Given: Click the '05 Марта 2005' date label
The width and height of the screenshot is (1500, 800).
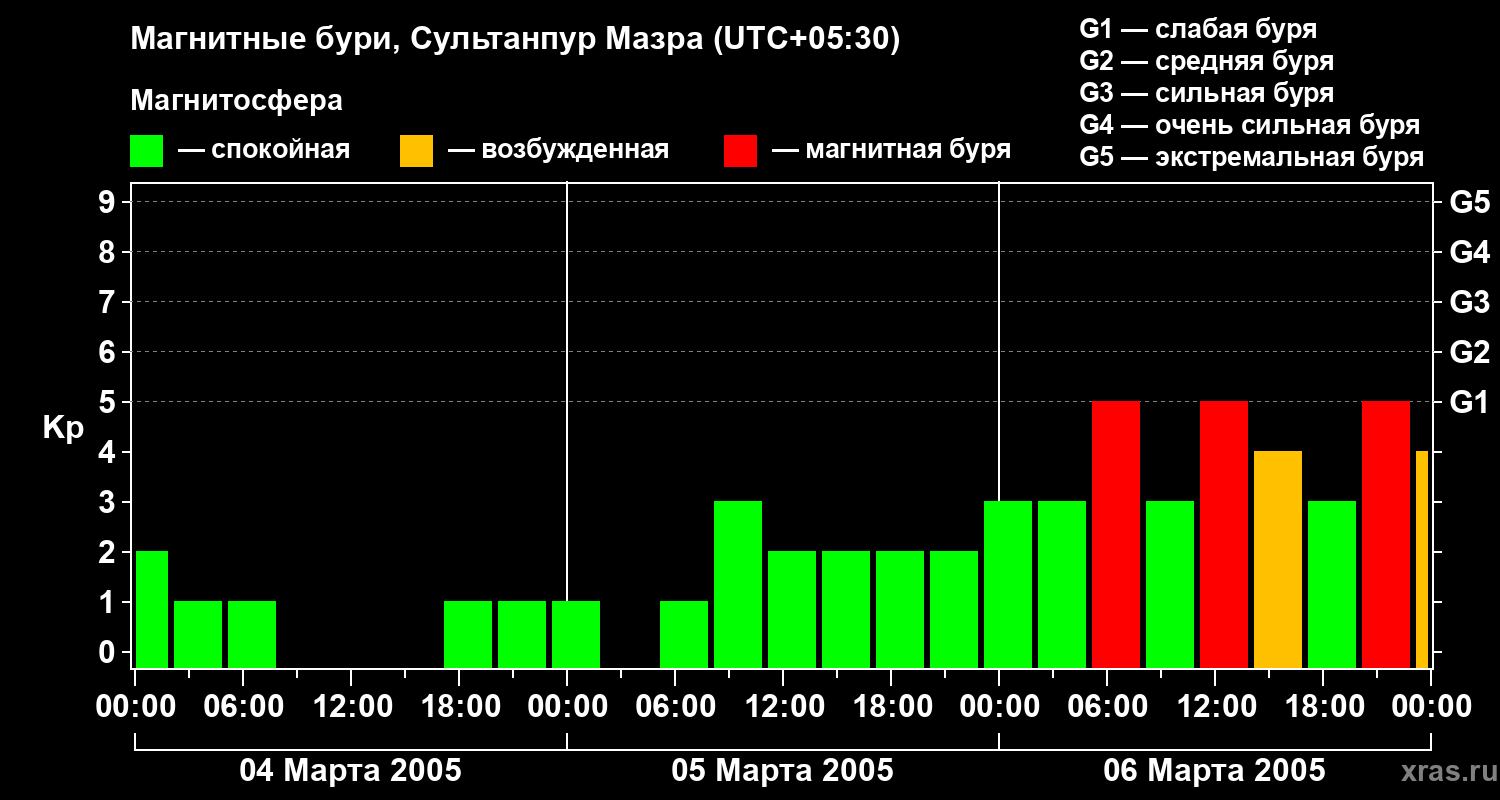Looking at the screenshot, I should 783,770.
